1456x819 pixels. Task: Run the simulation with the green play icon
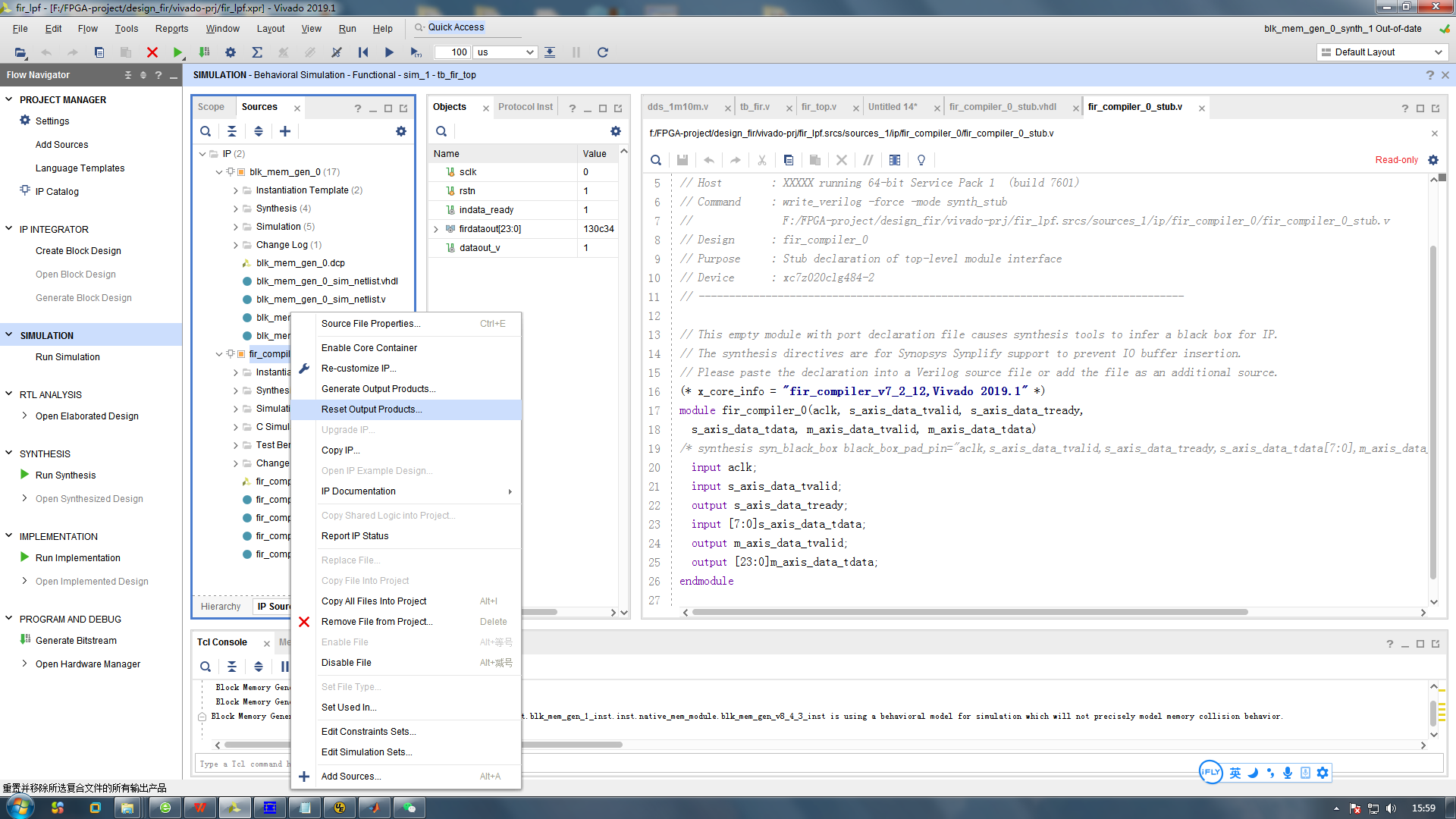(177, 52)
